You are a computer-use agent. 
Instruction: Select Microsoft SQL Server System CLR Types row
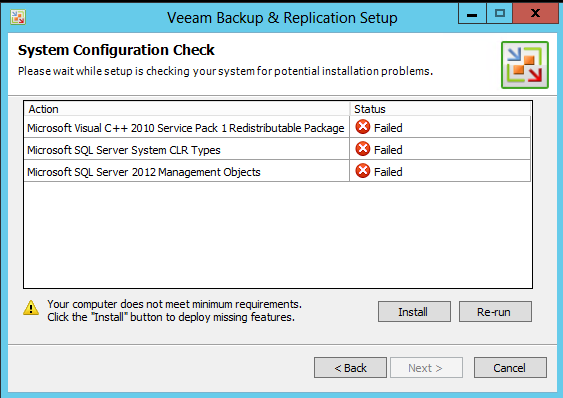[277, 149]
